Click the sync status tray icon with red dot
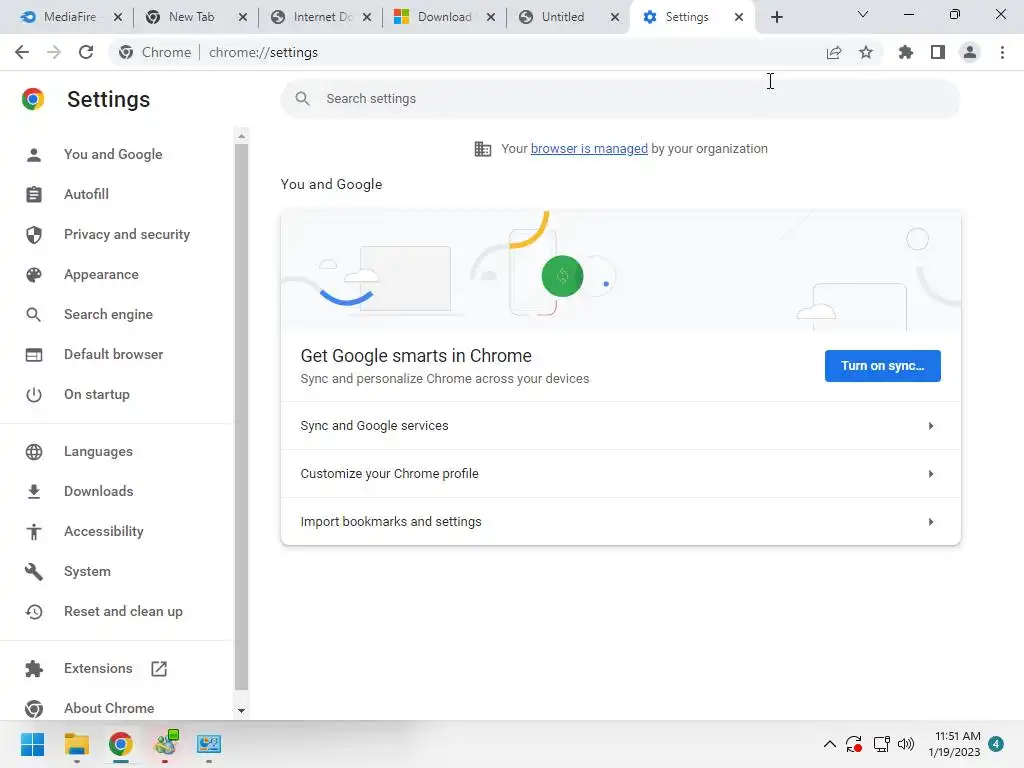 [x=854, y=744]
